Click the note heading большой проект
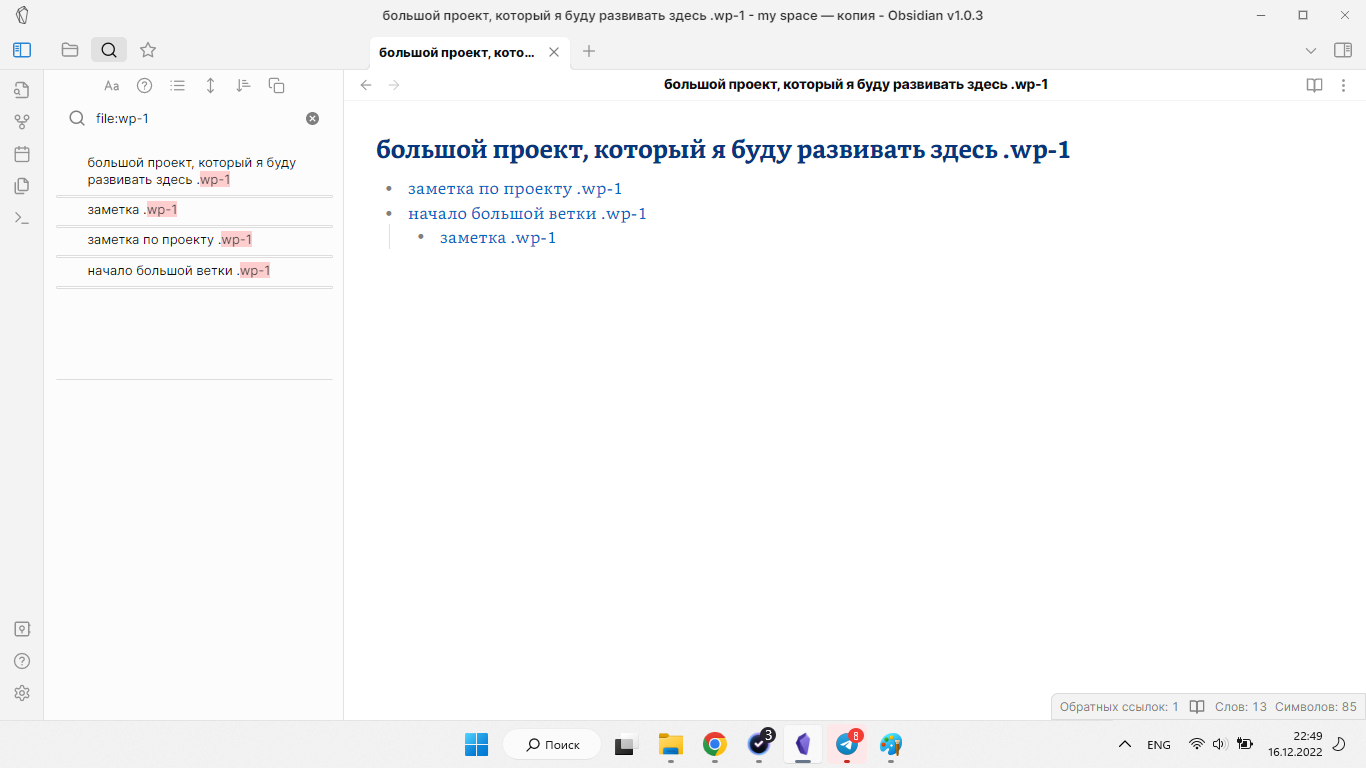Image resolution: width=1366 pixels, height=768 pixels. click(724, 150)
